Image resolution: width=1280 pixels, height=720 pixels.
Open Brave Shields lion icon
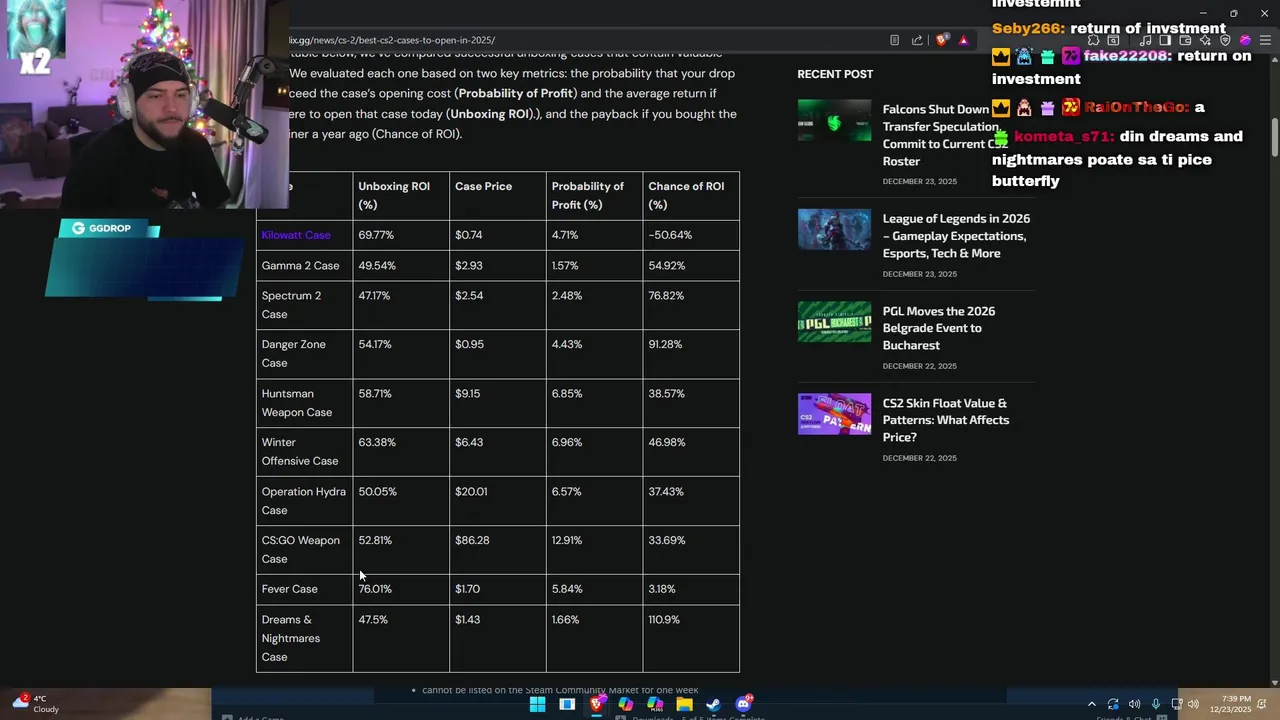click(x=941, y=40)
